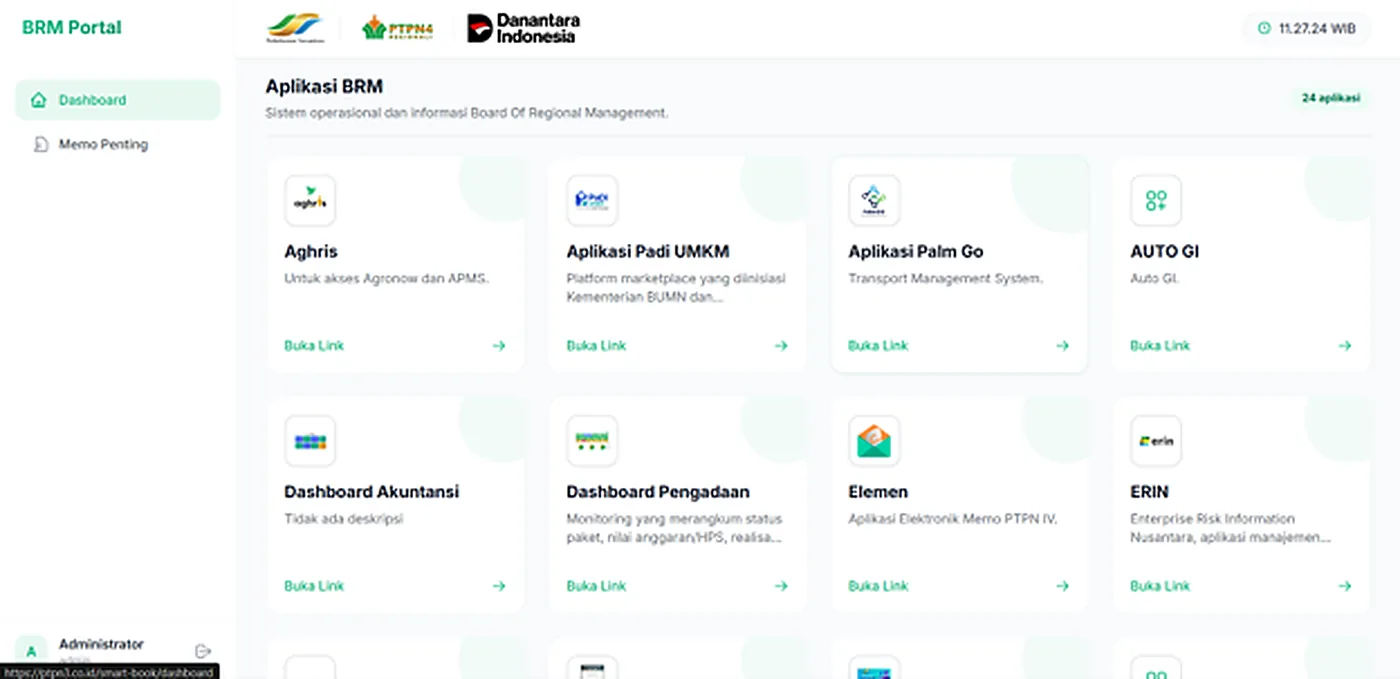
Task: Open the Dashboard sidebar item
Action: tap(118, 100)
